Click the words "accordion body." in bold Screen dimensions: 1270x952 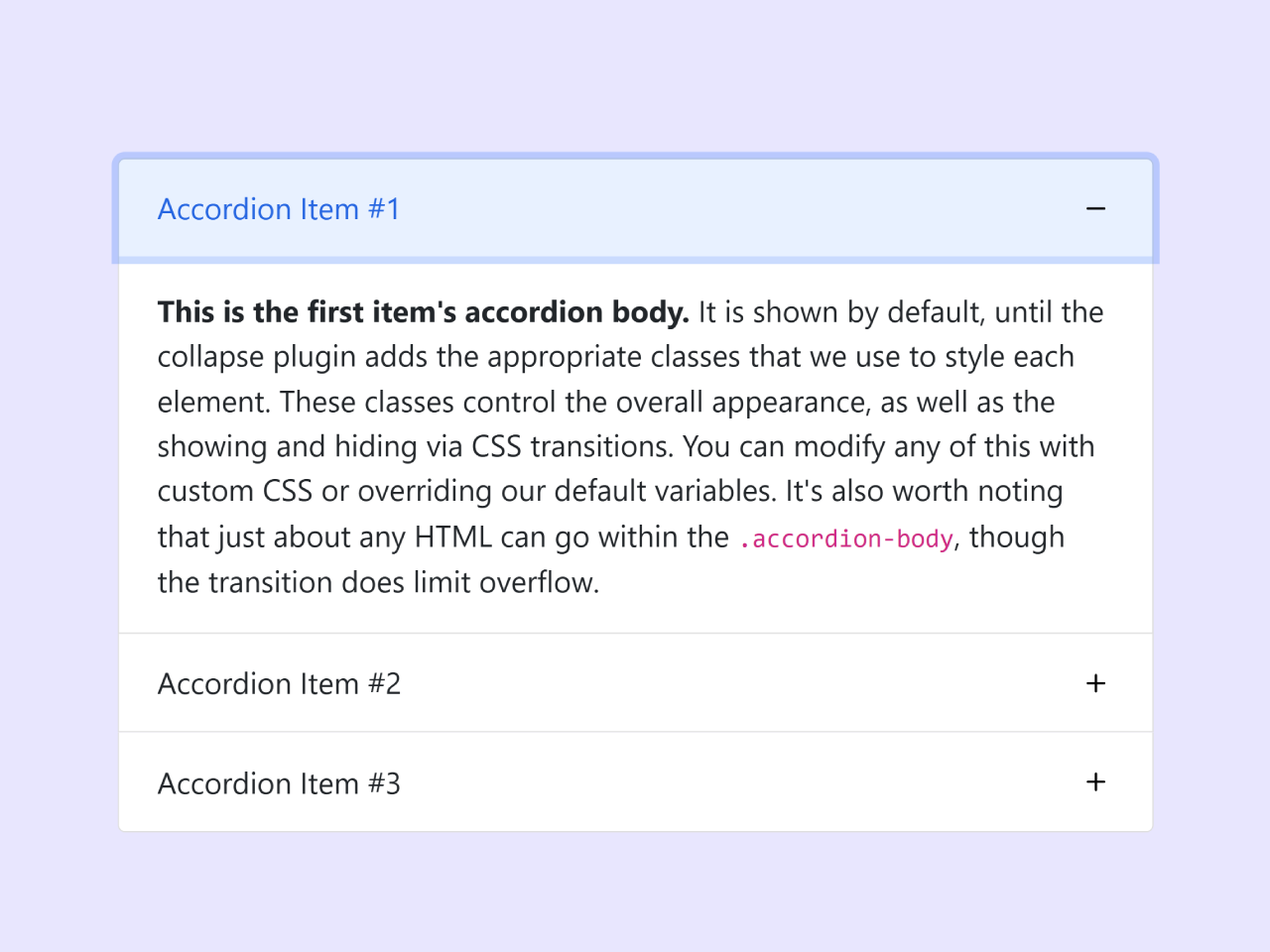tap(576, 312)
